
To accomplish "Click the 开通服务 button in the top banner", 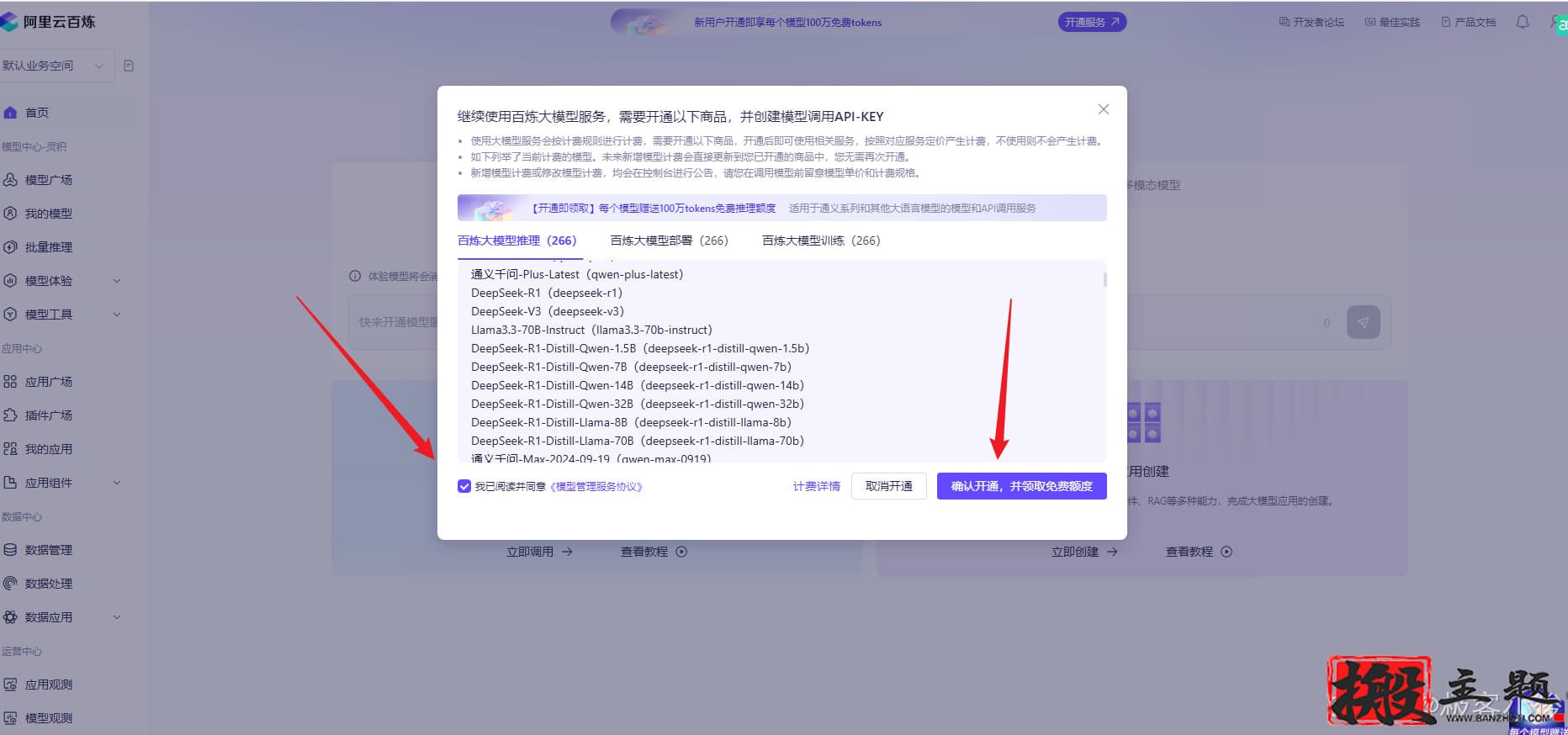I will pos(1092,22).
